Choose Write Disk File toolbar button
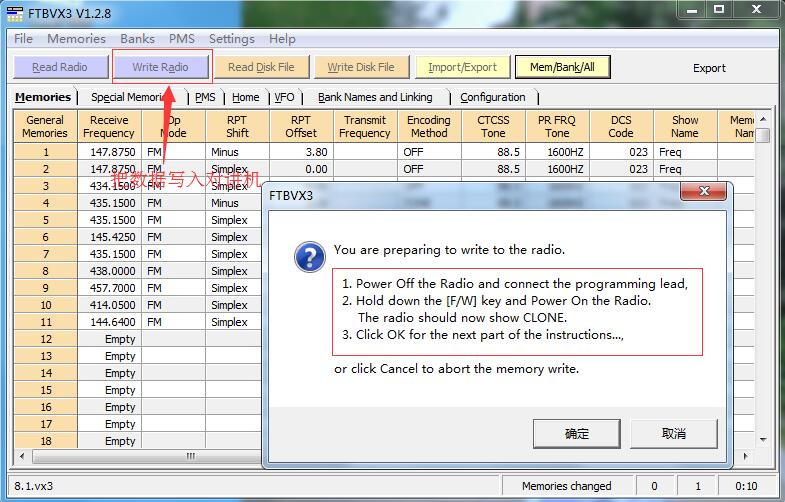785x502 pixels. [x=361, y=67]
